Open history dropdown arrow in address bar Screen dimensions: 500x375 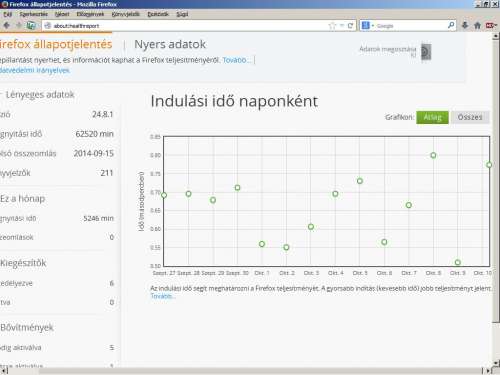(x=342, y=26)
